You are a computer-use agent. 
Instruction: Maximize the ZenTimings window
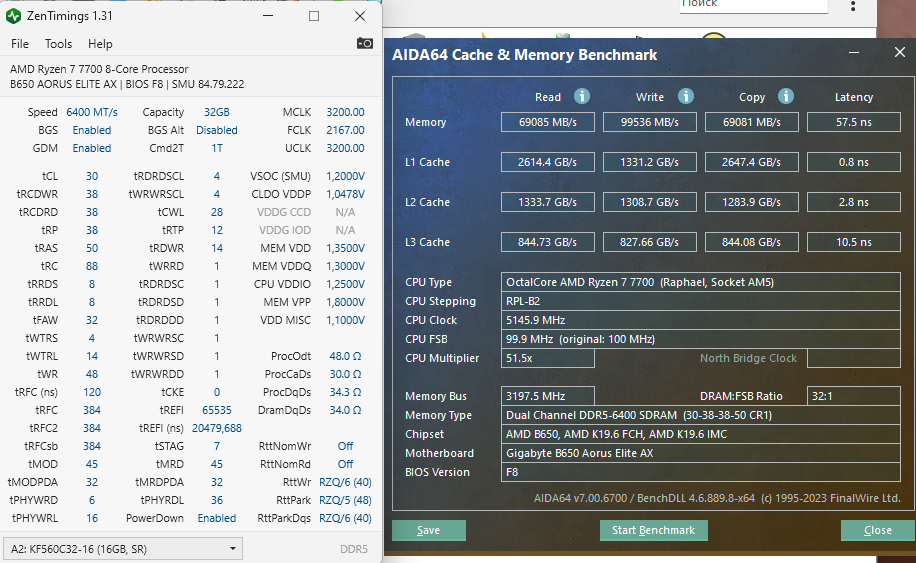point(314,16)
